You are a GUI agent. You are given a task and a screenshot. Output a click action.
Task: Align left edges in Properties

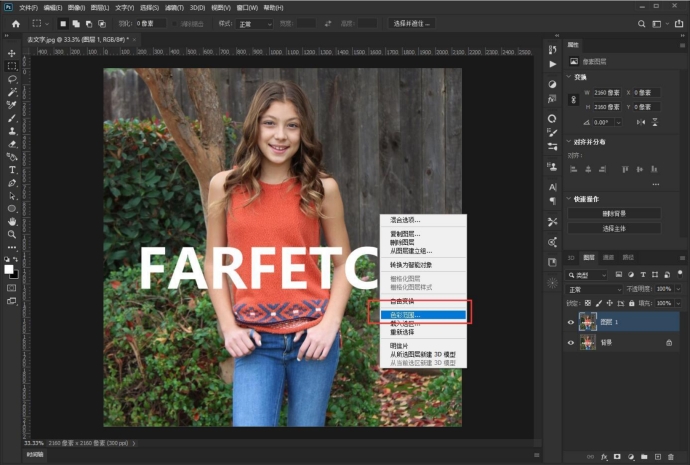(573, 169)
